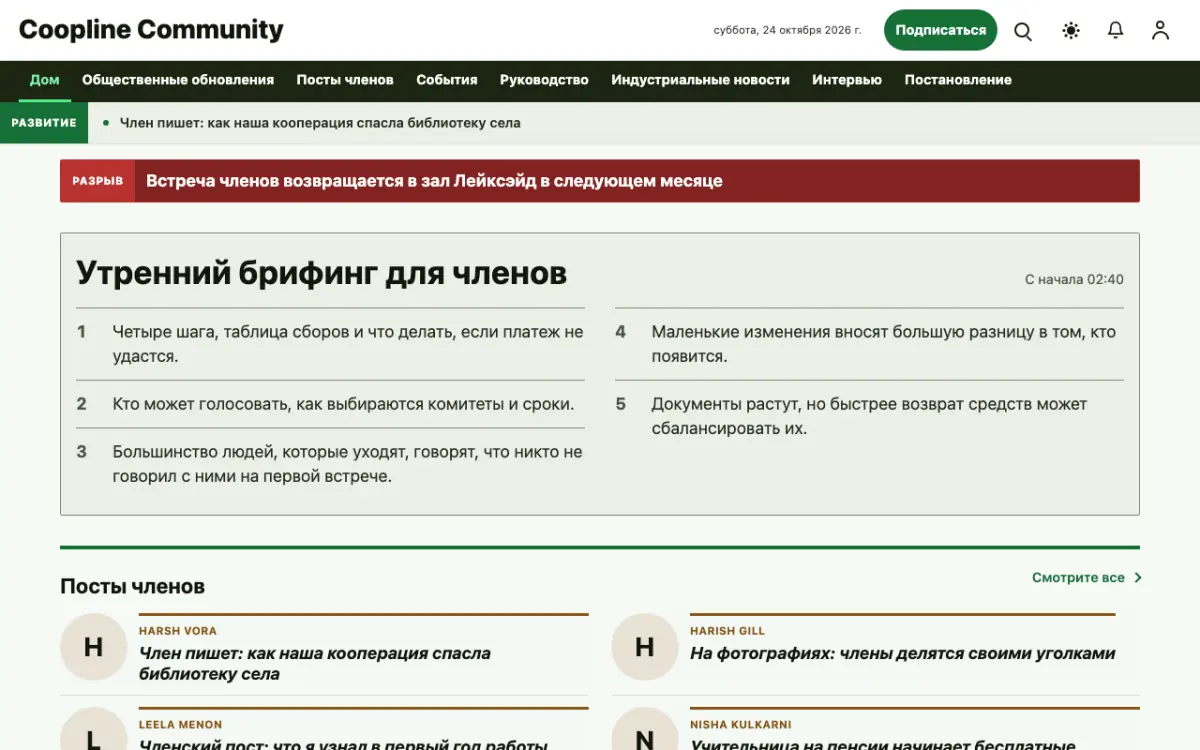This screenshot has height=750, width=1200.
Task: Open the search icon in header
Action: pos(1023,31)
